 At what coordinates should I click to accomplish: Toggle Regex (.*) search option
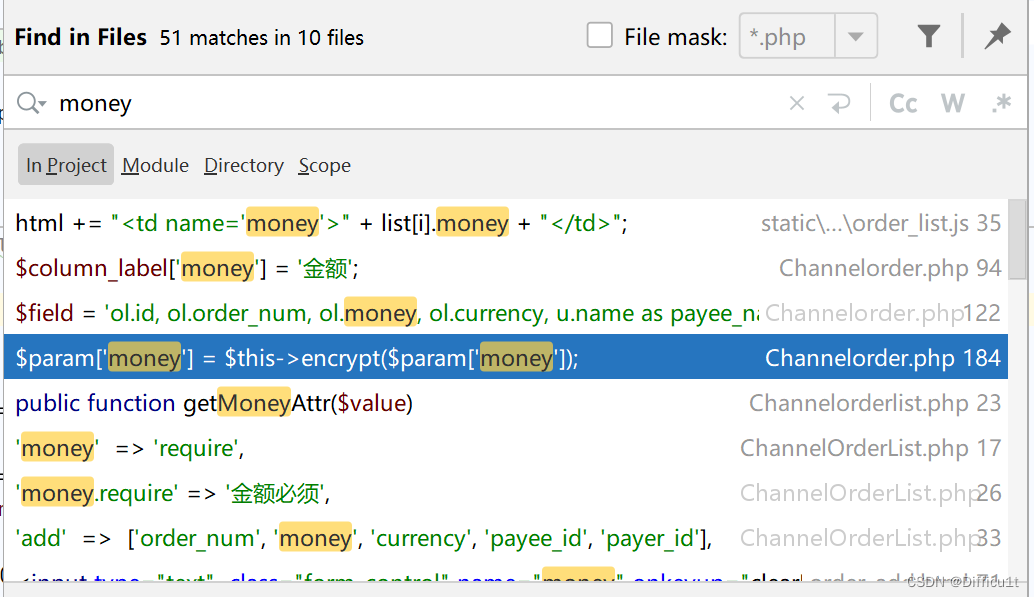(x=1002, y=103)
